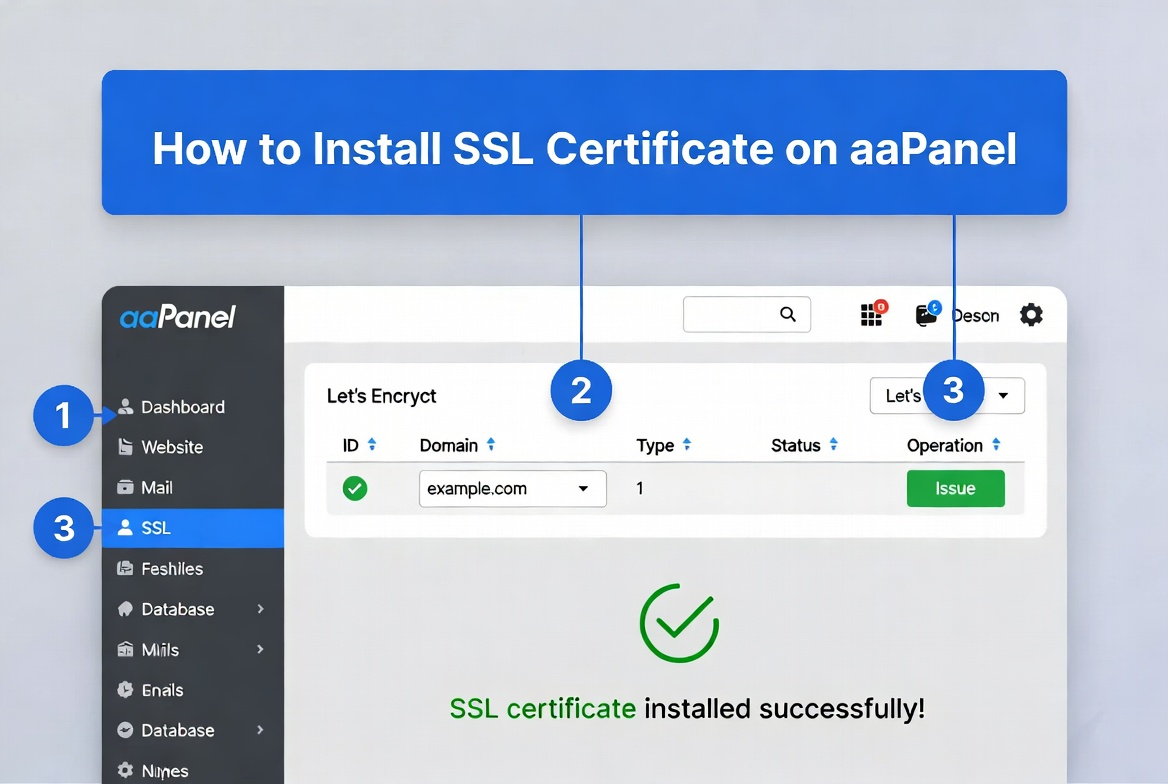Expand the Miils submenu chevron
Screen dimensions: 1168x784
pyautogui.click(x=260, y=649)
